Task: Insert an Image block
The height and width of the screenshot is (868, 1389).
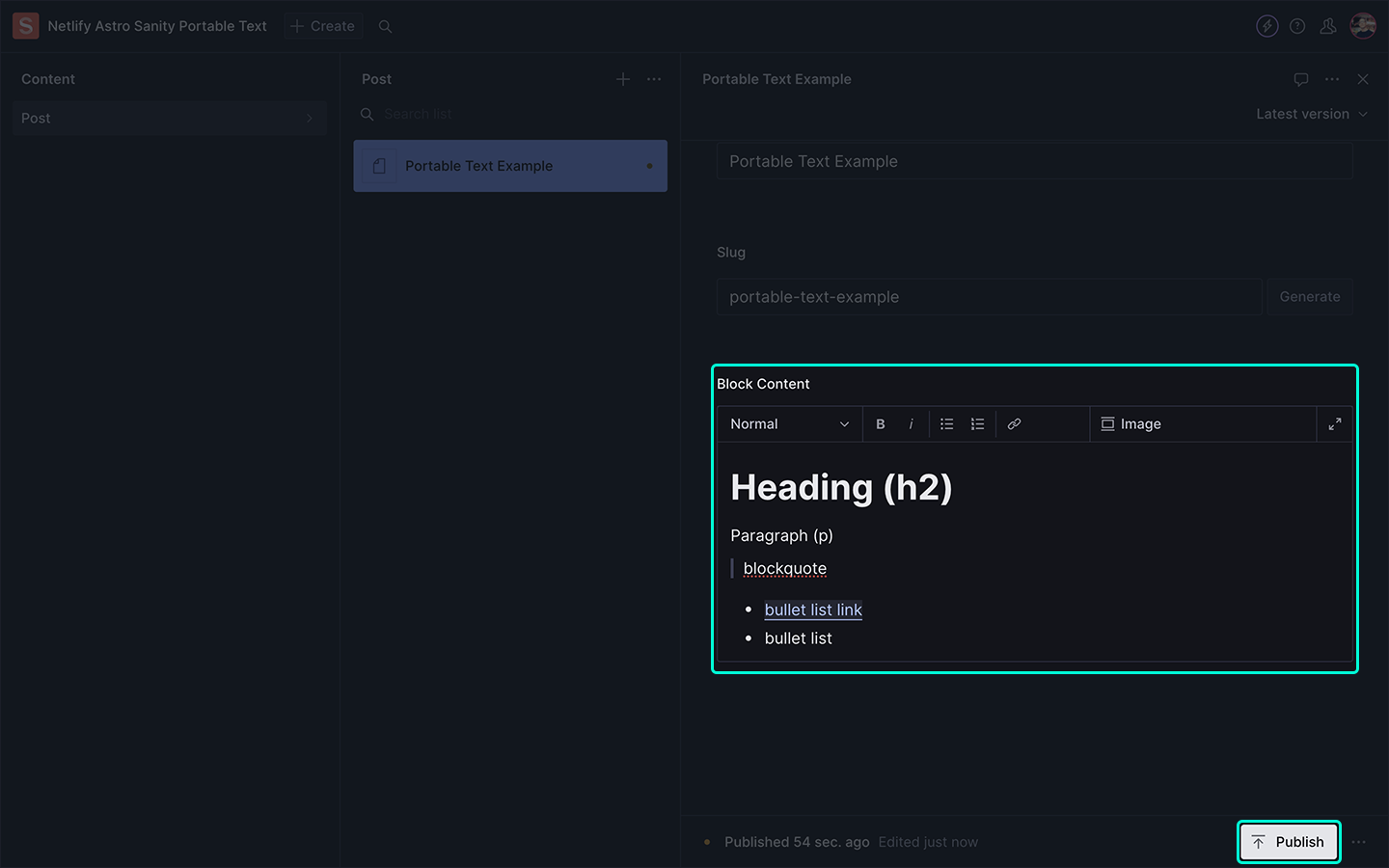Action: [1131, 424]
